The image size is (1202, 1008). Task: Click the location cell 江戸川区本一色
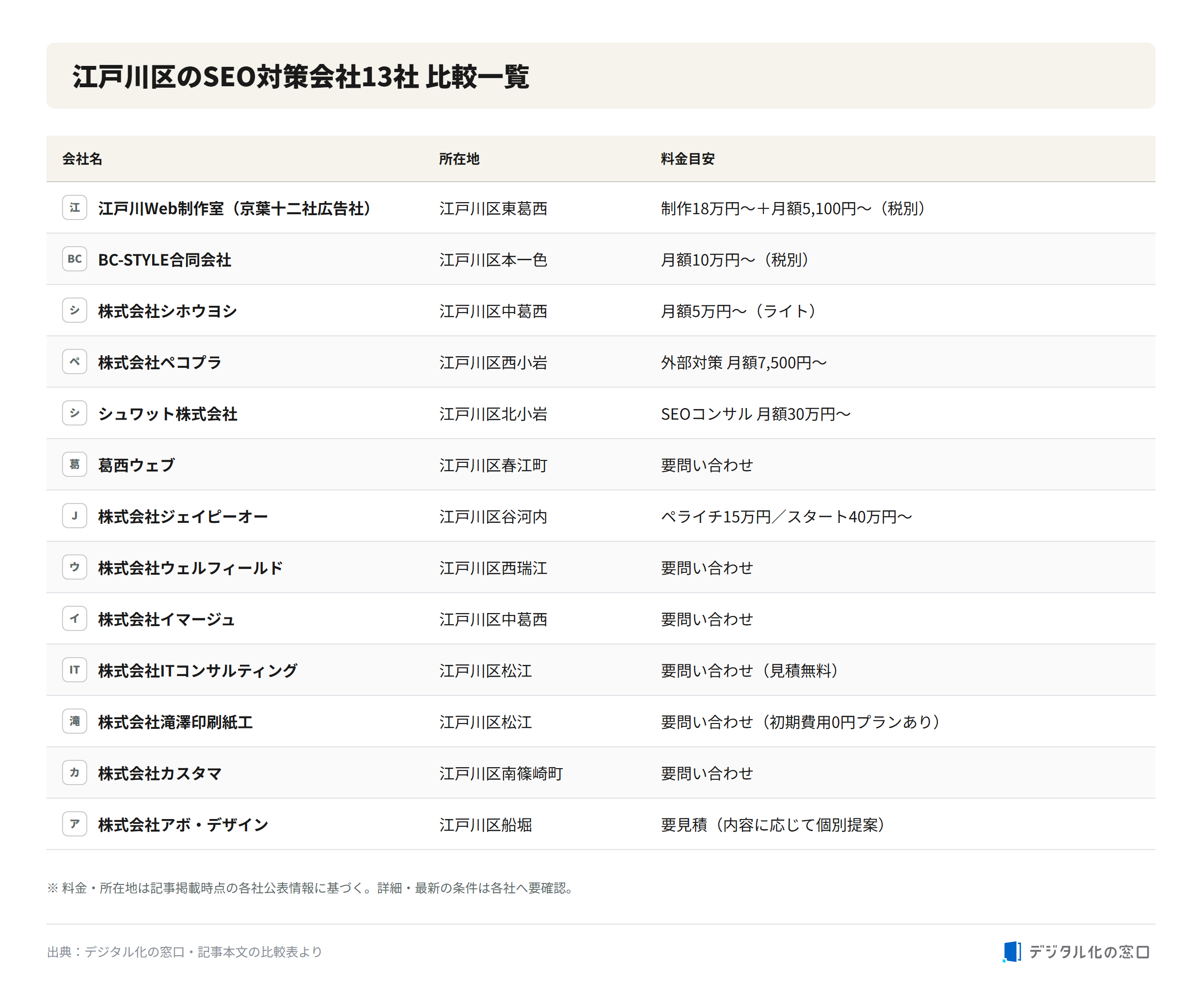(493, 260)
